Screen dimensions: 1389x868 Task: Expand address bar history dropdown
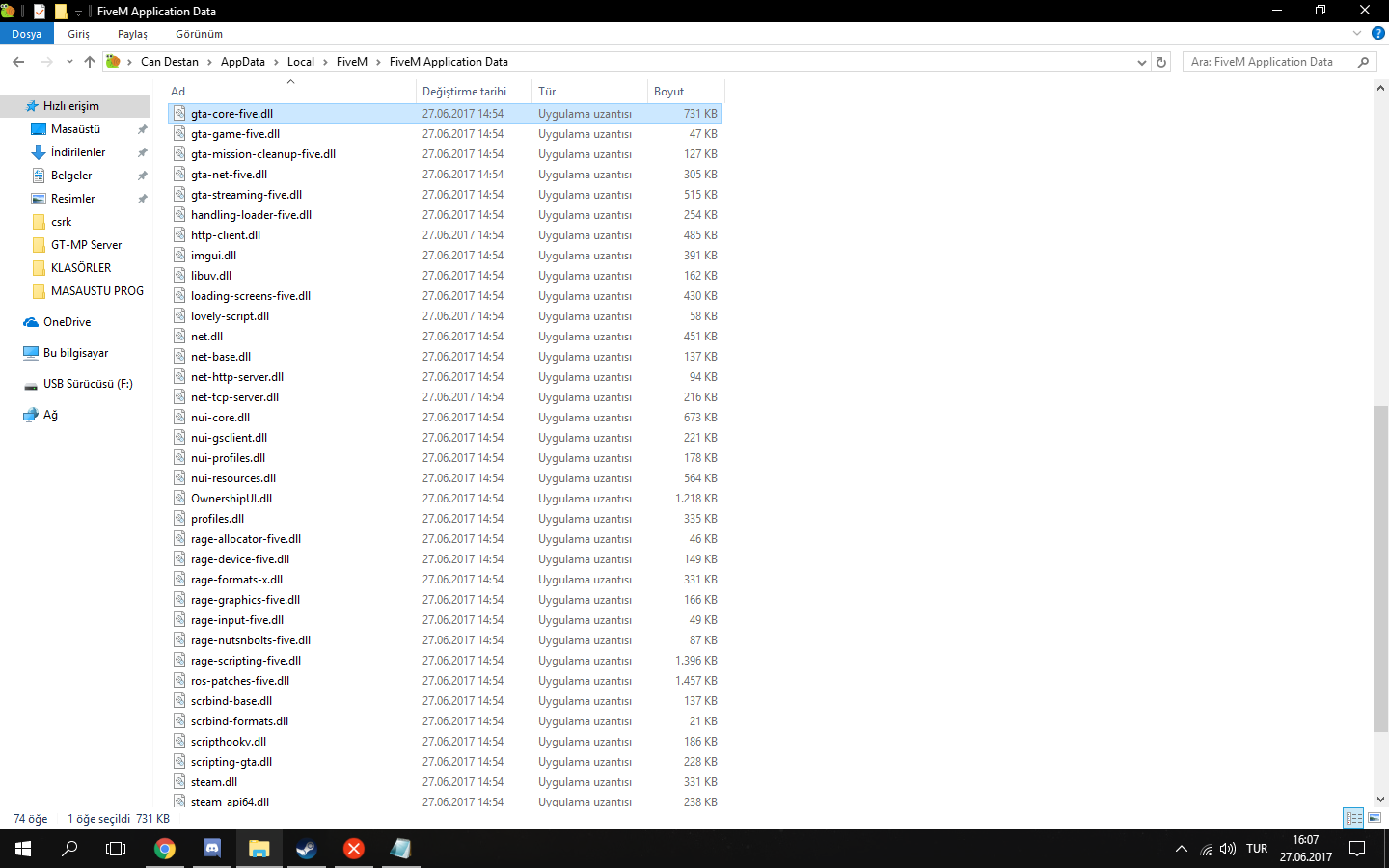(x=1142, y=62)
